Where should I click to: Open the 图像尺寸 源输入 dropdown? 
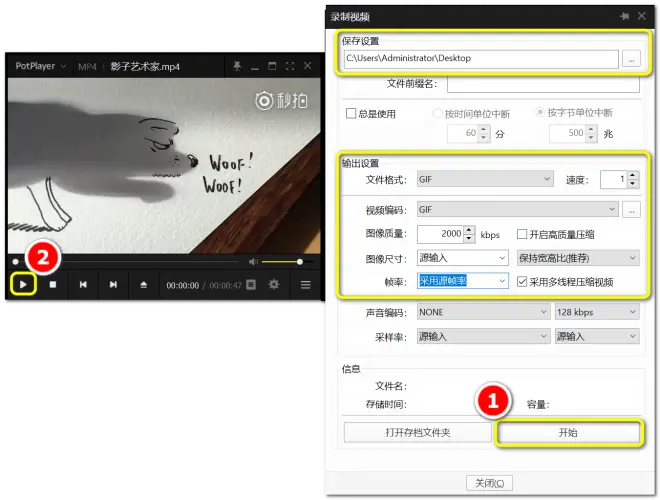tap(463, 258)
